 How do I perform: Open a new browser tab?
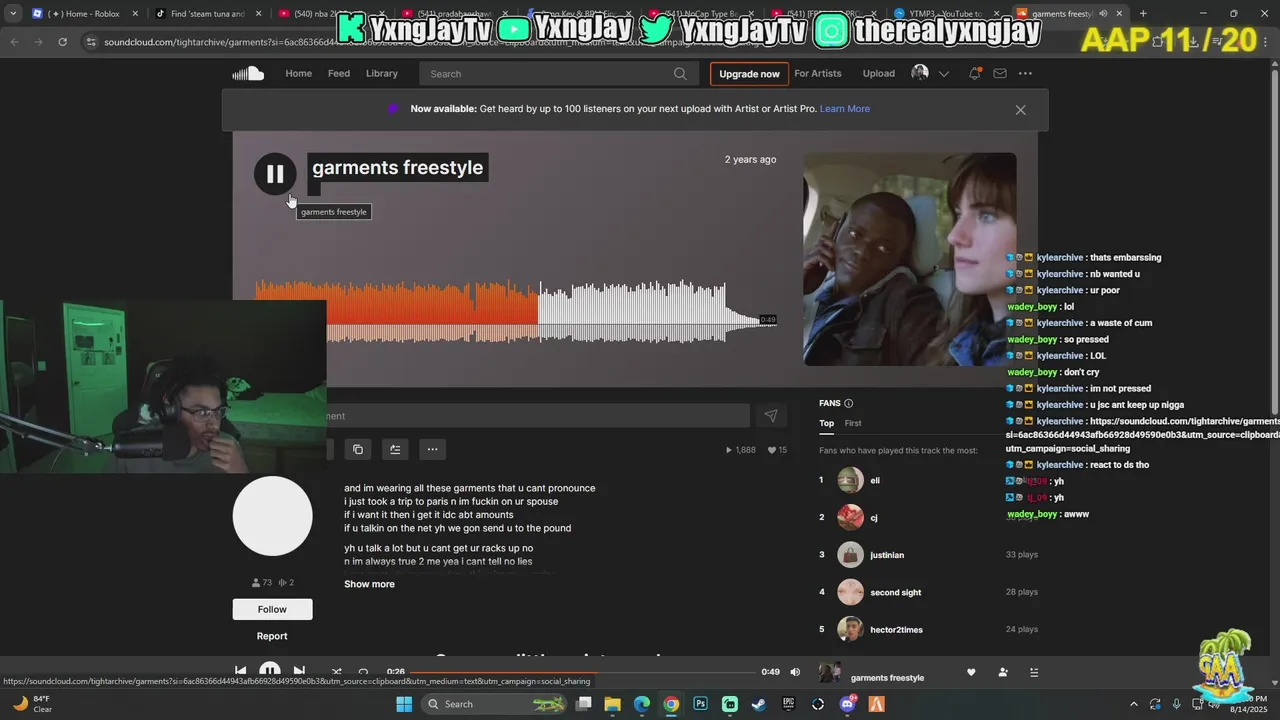click(x=1143, y=14)
